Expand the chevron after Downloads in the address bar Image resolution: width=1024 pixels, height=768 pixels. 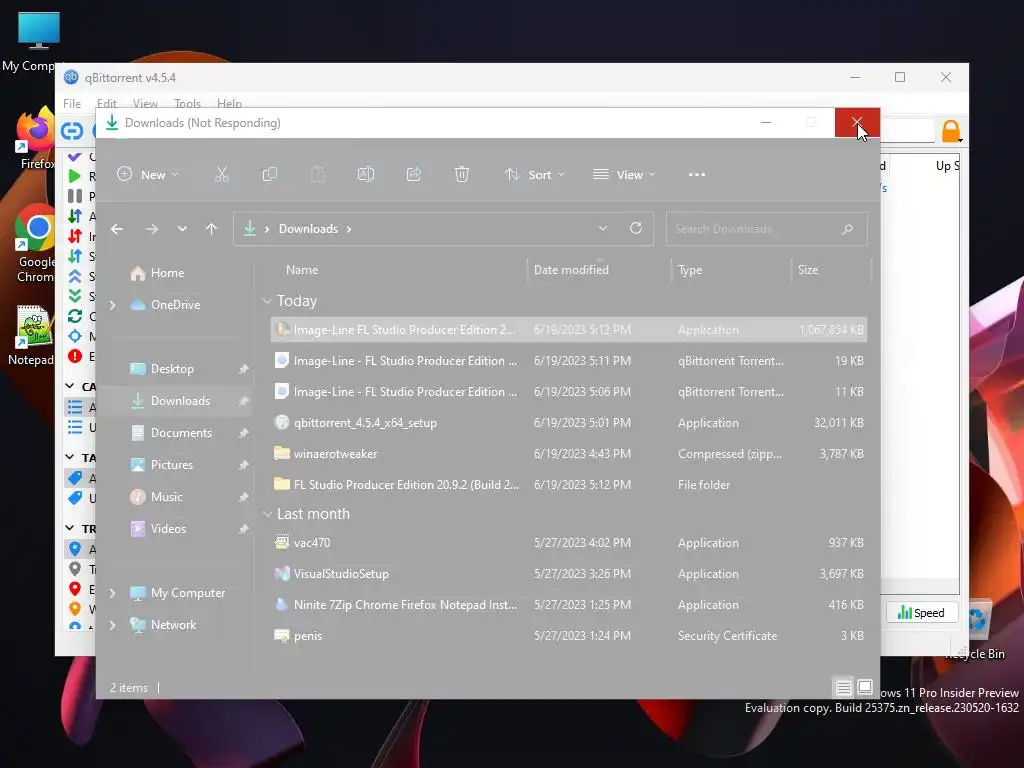[349, 229]
